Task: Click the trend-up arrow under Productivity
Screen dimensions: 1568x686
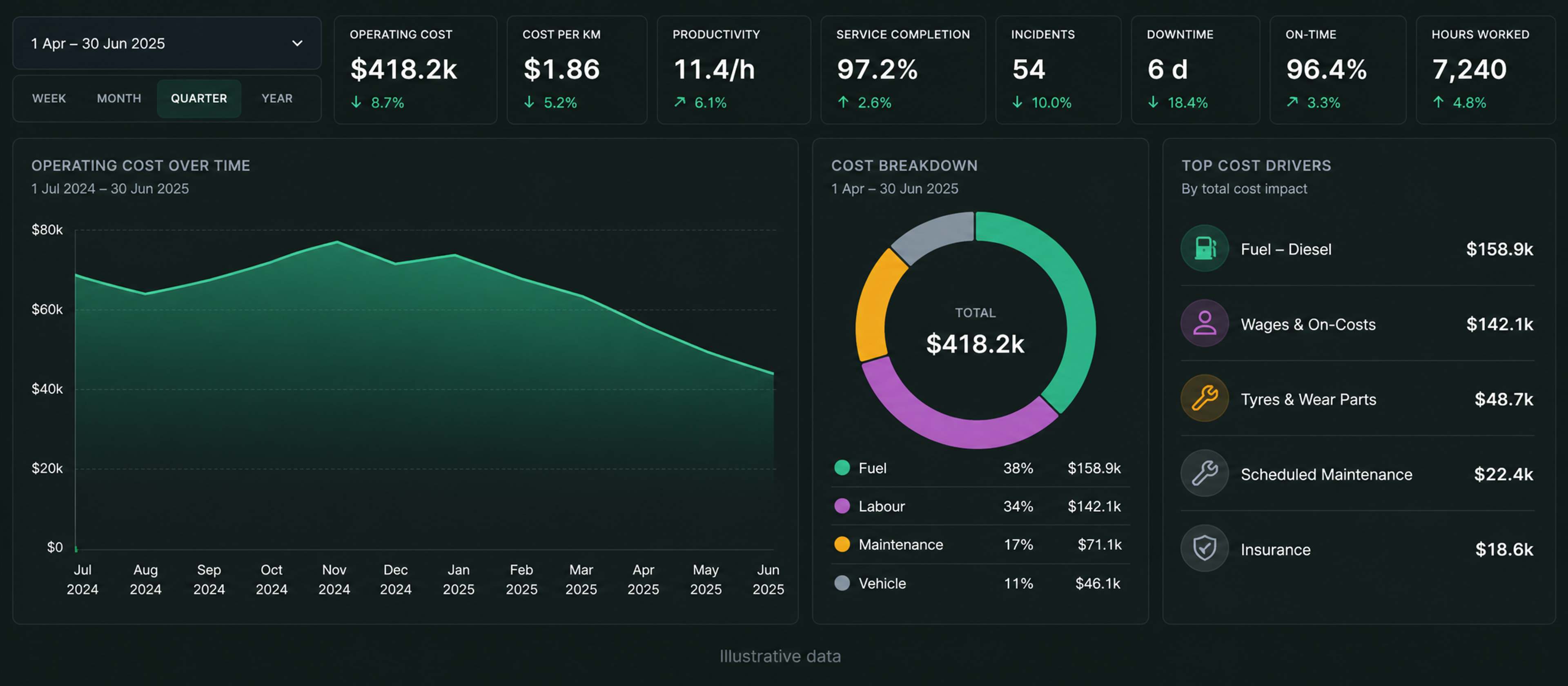Action: click(x=679, y=102)
